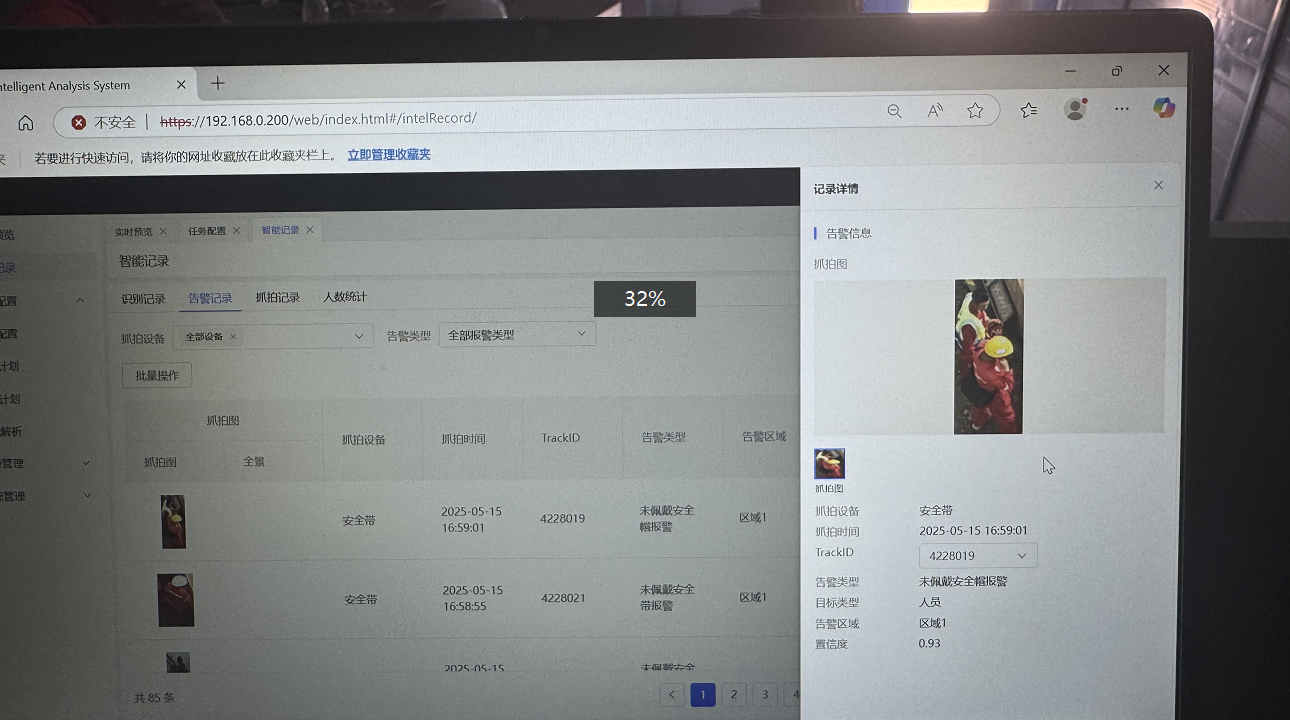This screenshot has width=1290, height=720.
Task: Click the 立即管理收藏夹 link
Action: [388, 155]
